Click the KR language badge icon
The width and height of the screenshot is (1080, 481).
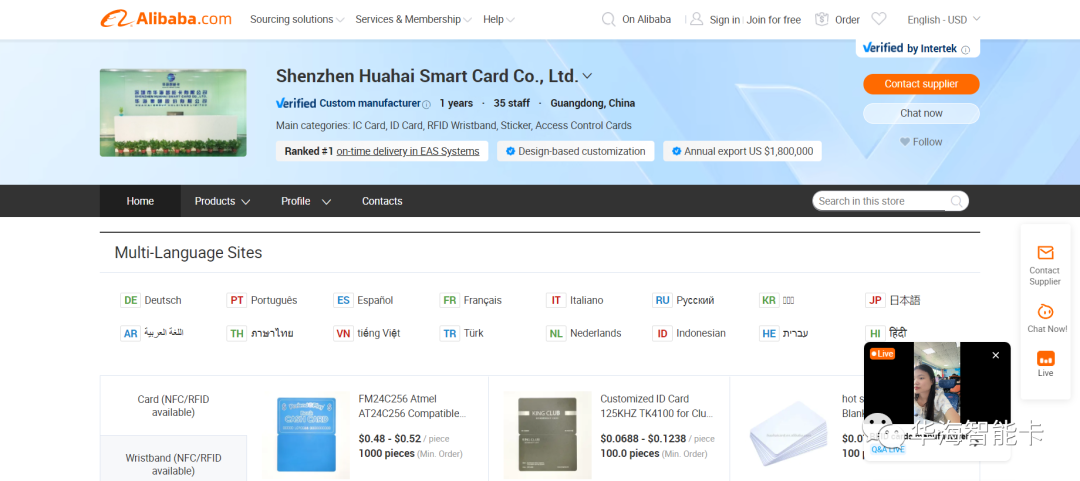pyautogui.click(x=769, y=300)
